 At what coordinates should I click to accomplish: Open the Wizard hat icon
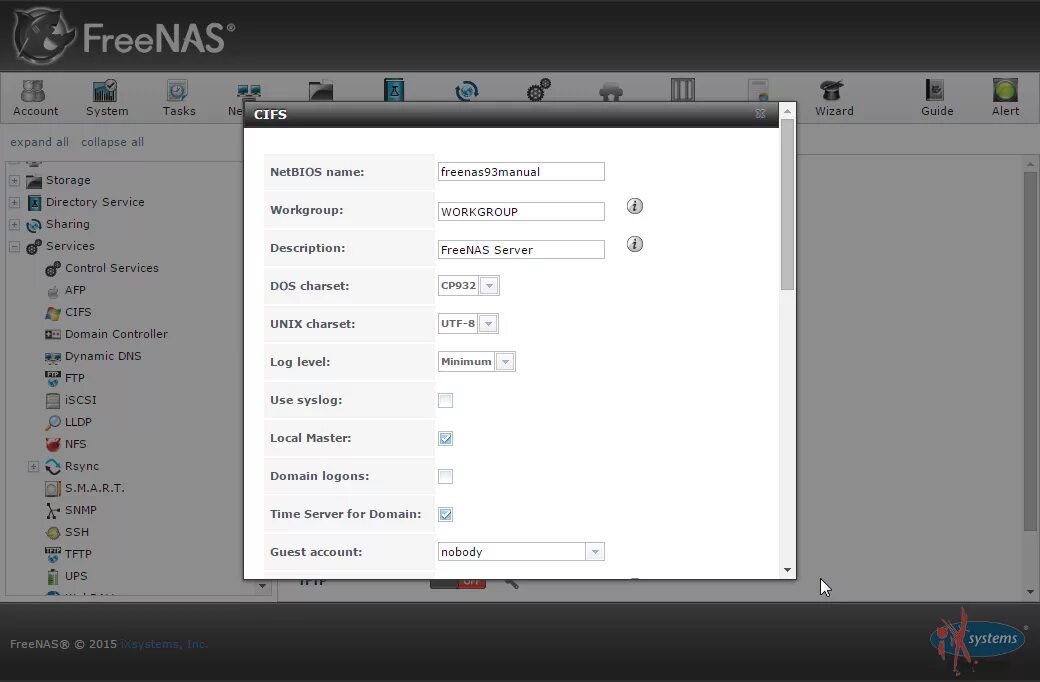834,98
